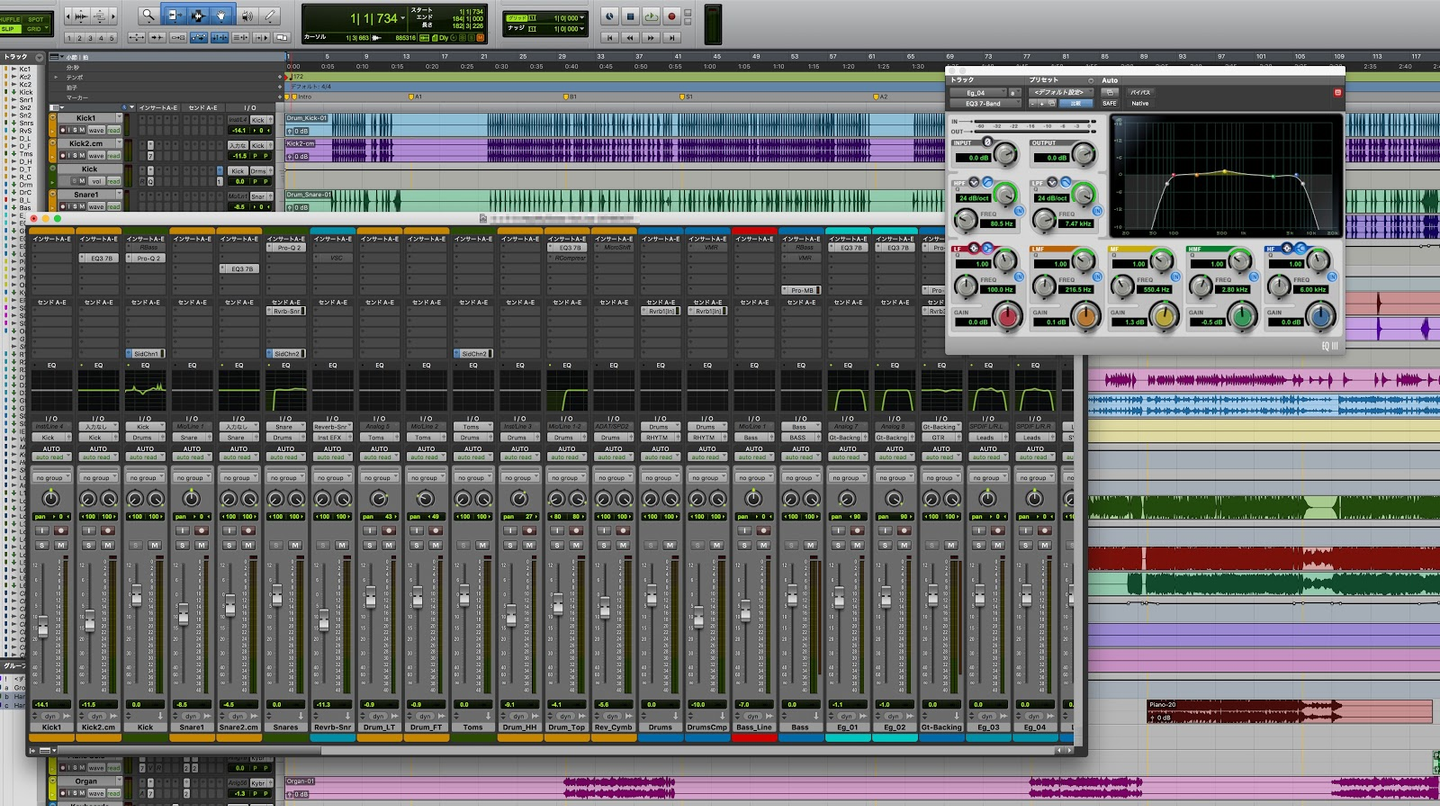This screenshot has height=806, width=1440.
Task: Enable the HPF band IN button
Action: 1018,212
